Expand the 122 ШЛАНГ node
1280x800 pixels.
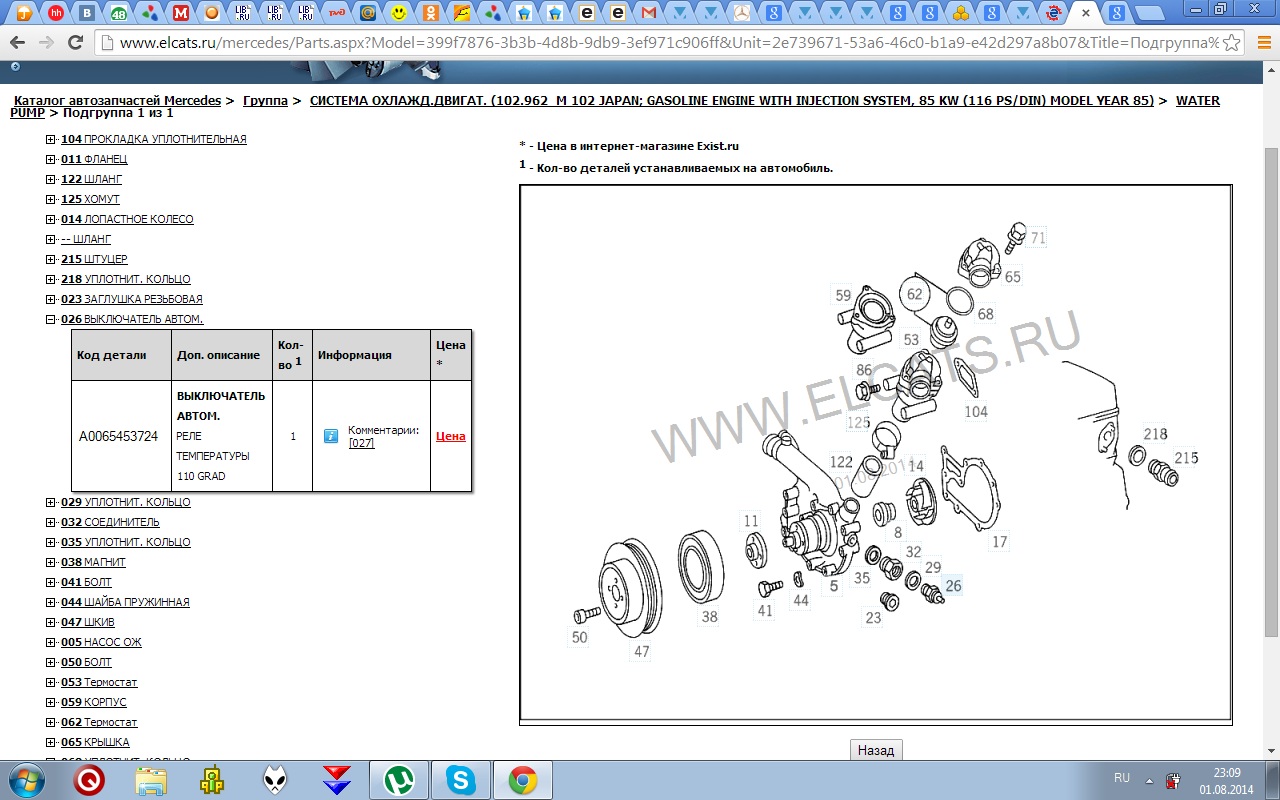click(x=51, y=180)
